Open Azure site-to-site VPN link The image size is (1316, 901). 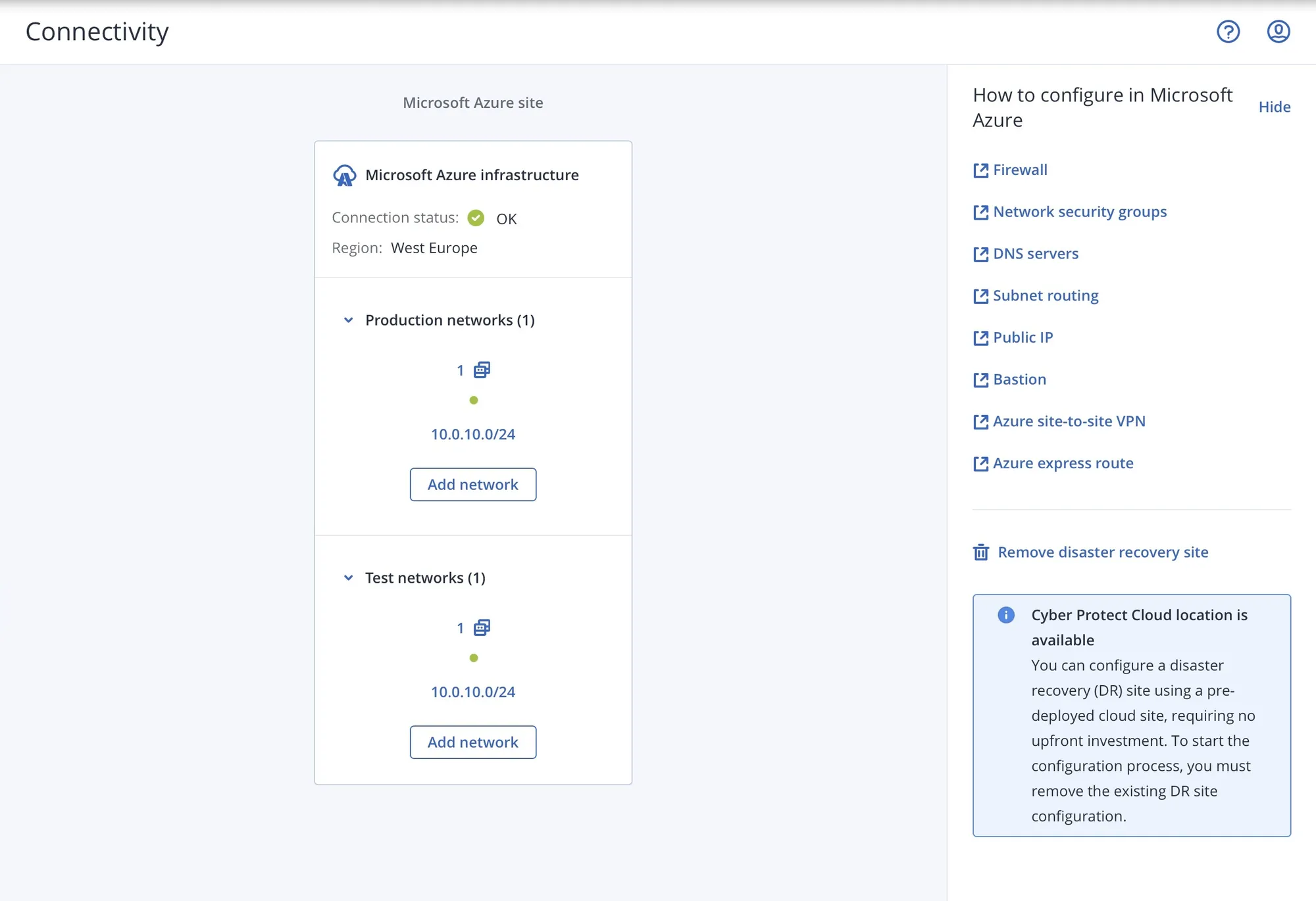point(1069,422)
